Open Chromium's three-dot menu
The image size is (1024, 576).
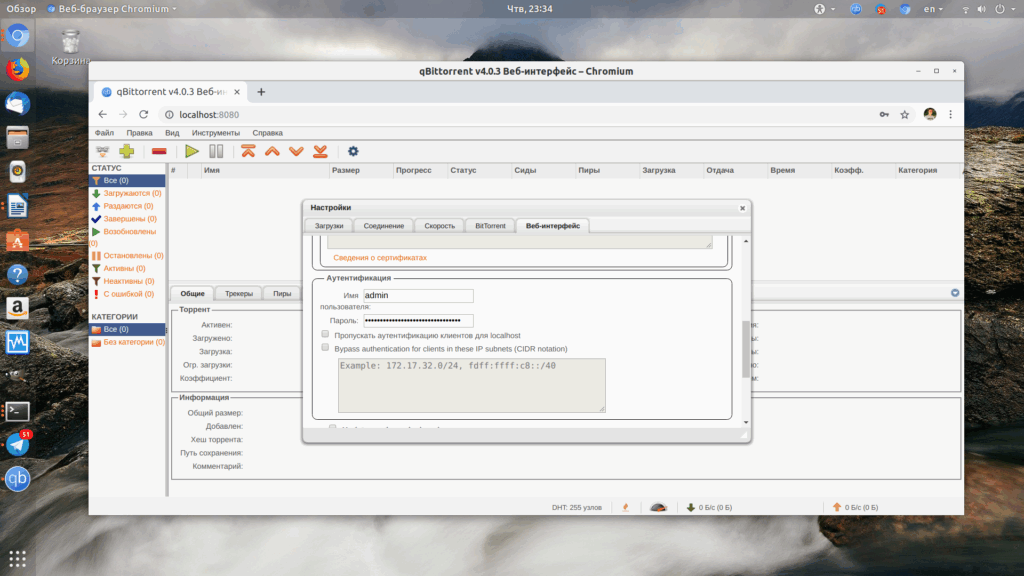pos(951,115)
